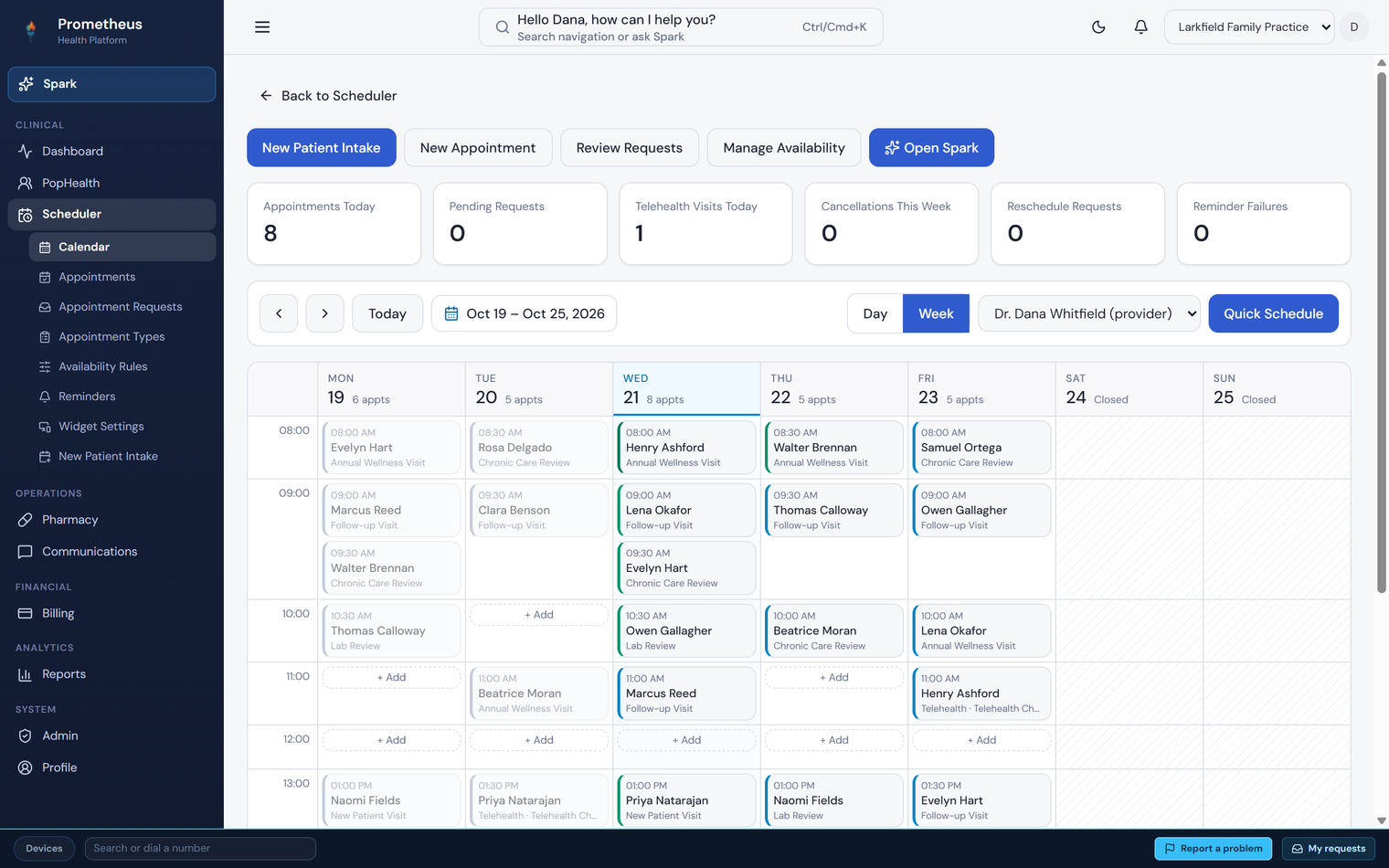Screen dimensions: 1389x868
Task: Open Henry Ashford Wednesday 08:00 AM appointment
Action: coord(686,448)
